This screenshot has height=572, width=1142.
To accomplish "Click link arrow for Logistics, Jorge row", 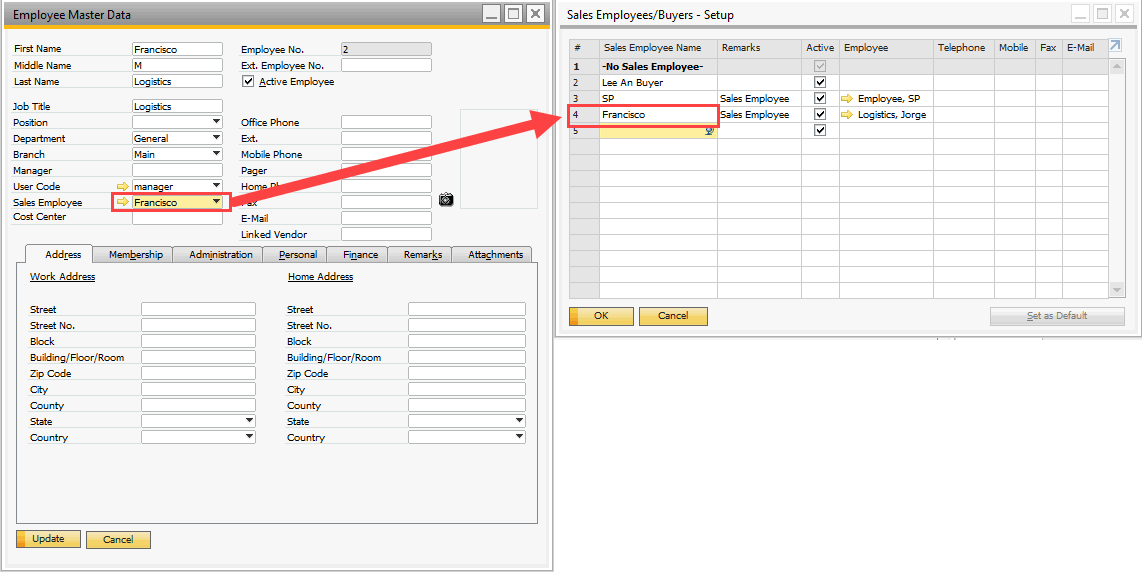I will 848,115.
